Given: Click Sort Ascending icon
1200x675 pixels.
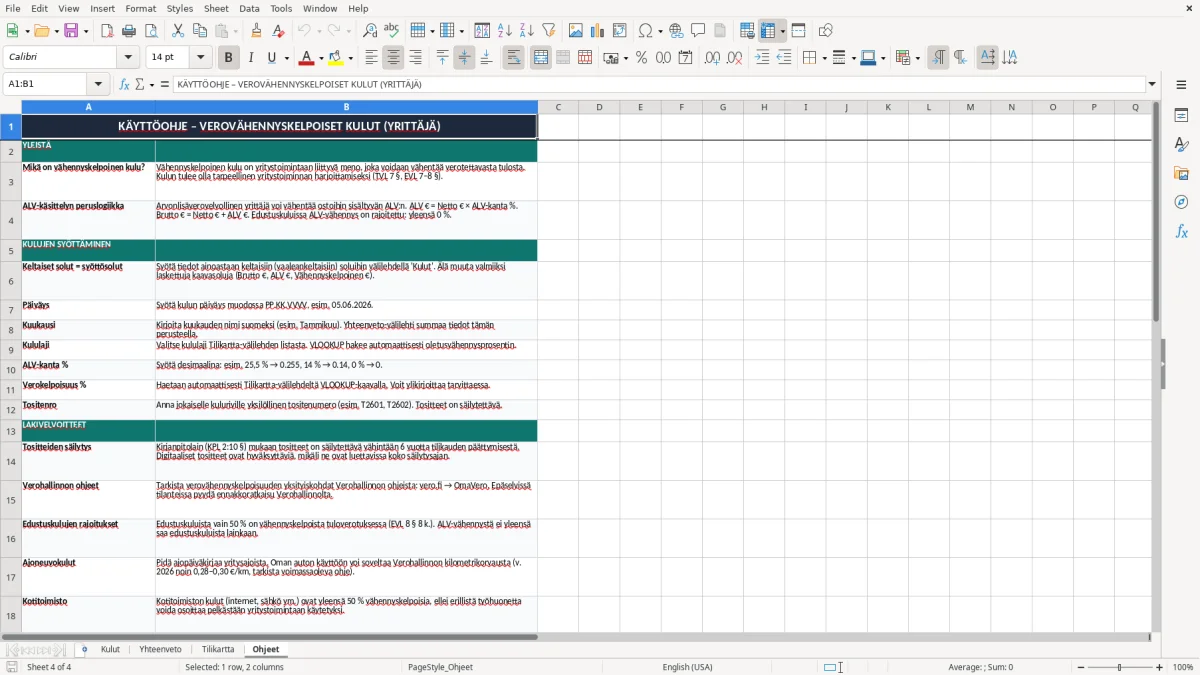Looking at the screenshot, I should point(504,31).
